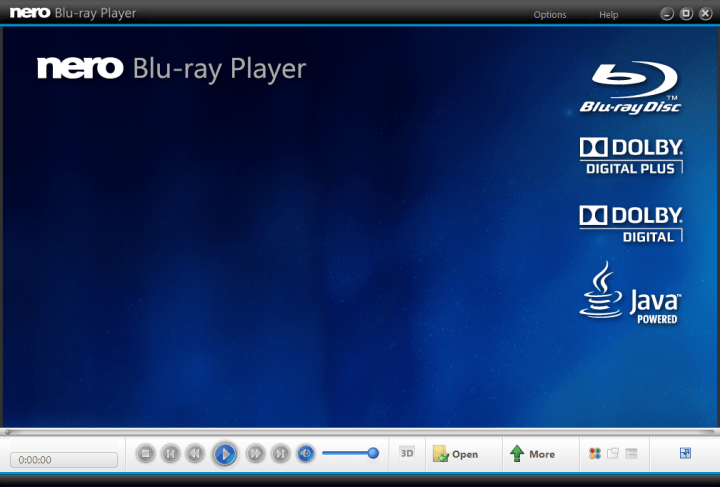Click the Rewind button
Viewport: 720px width, 487px height.
[x=195, y=454]
